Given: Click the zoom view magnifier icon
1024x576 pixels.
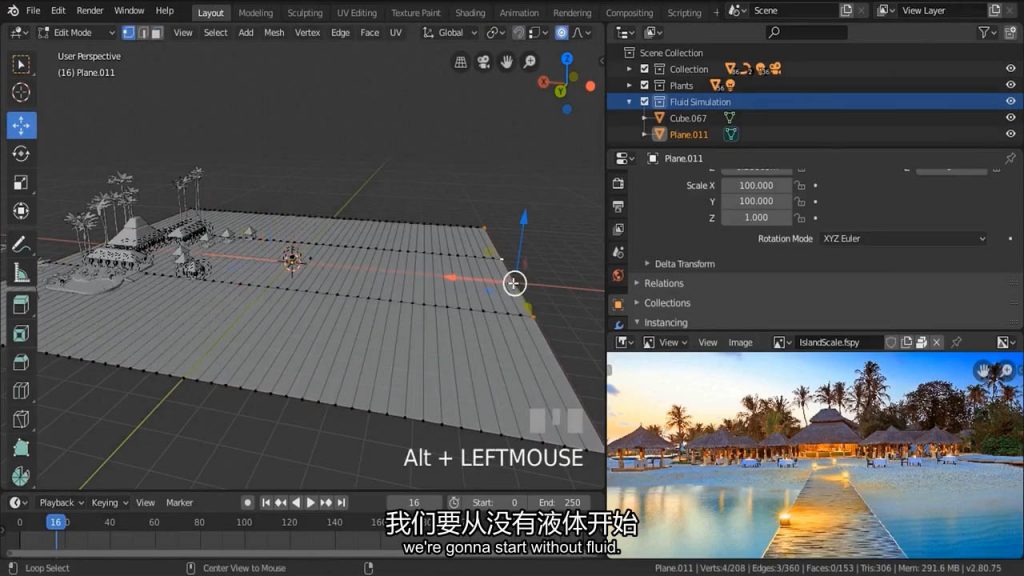Looking at the screenshot, I should 530,62.
